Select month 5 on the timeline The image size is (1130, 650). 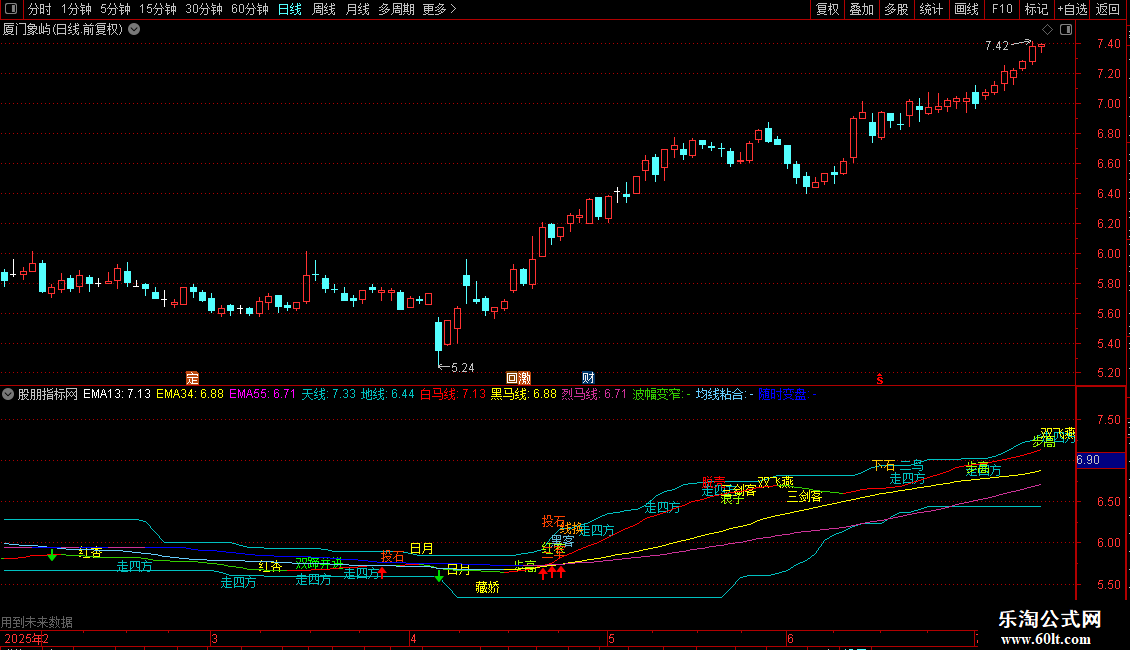point(611,638)
